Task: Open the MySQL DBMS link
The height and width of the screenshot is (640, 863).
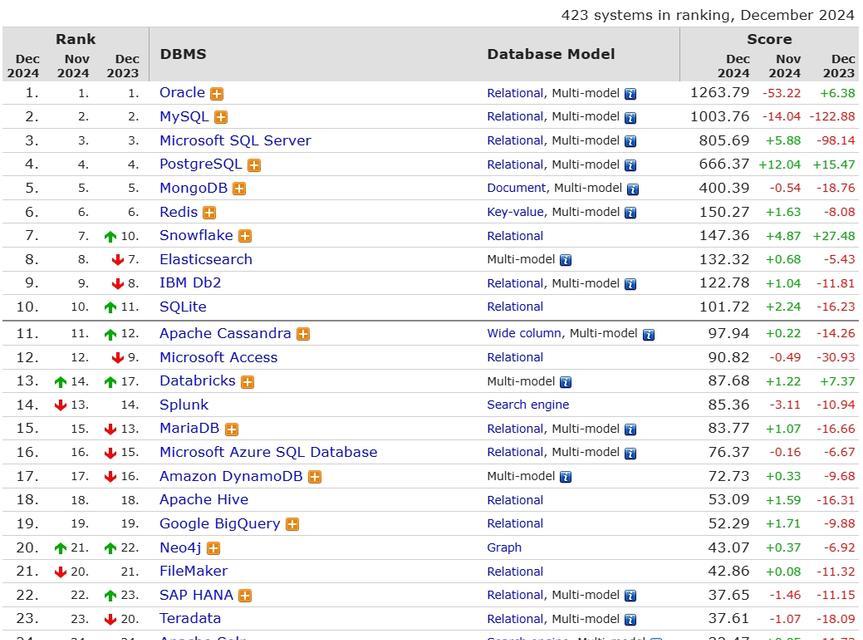Action: [184, 117]
